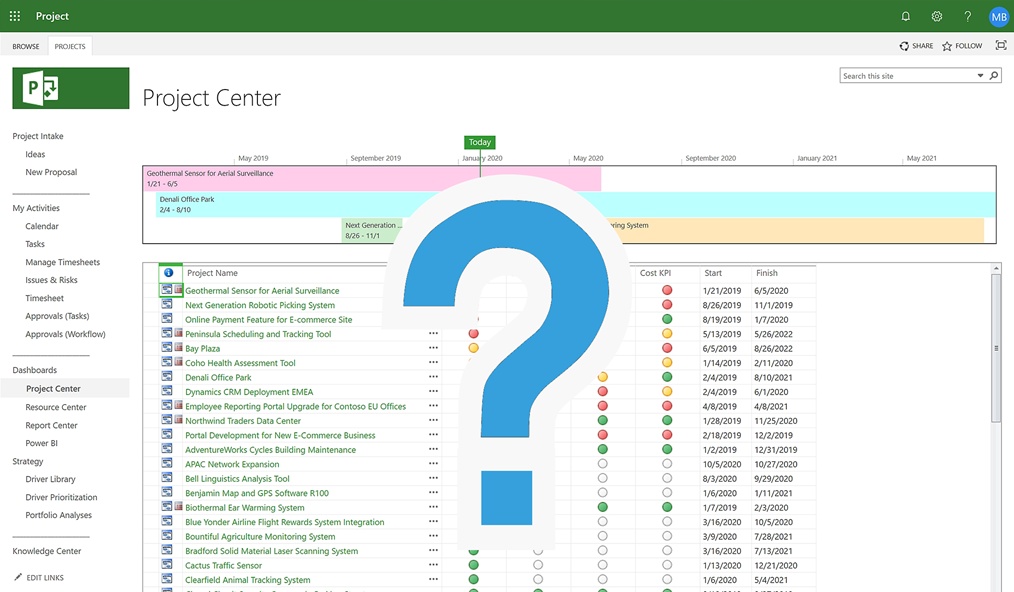
Task: Expand the search scope dropdown arrow
Action: point(980,76)
